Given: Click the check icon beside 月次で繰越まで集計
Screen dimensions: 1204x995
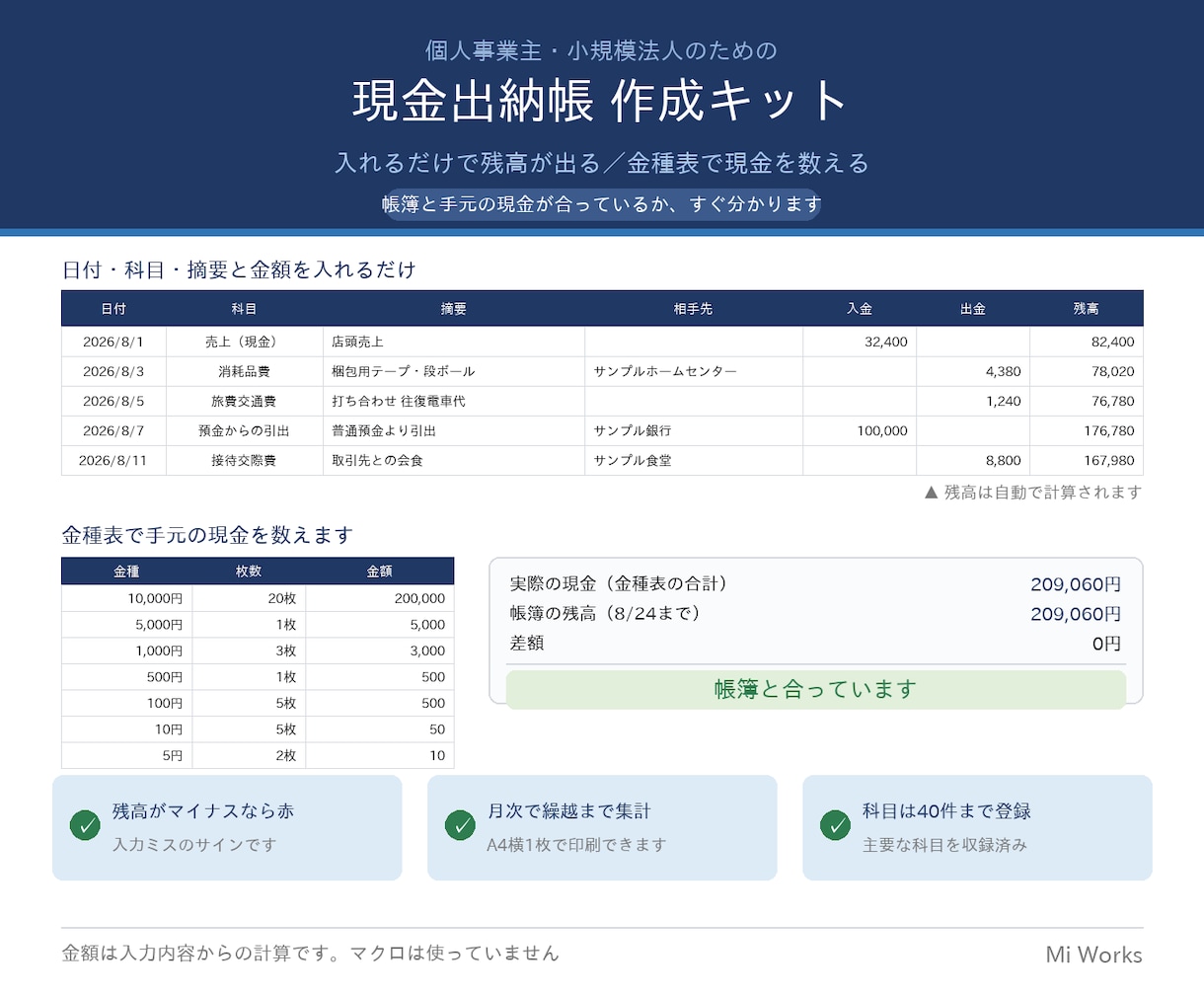Looking at the screenshot, I should (460, 825).
